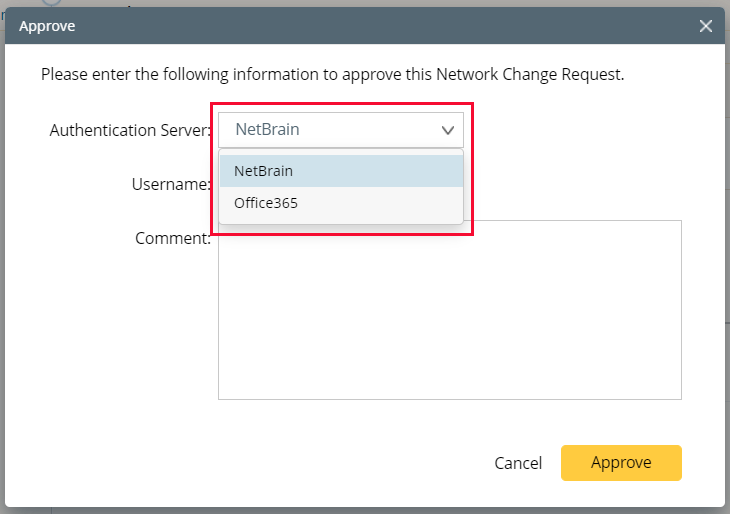Click the Authentication Server label
Image resolution: width=730 pixels, height=514 pixels.
[x=130, y=130]
